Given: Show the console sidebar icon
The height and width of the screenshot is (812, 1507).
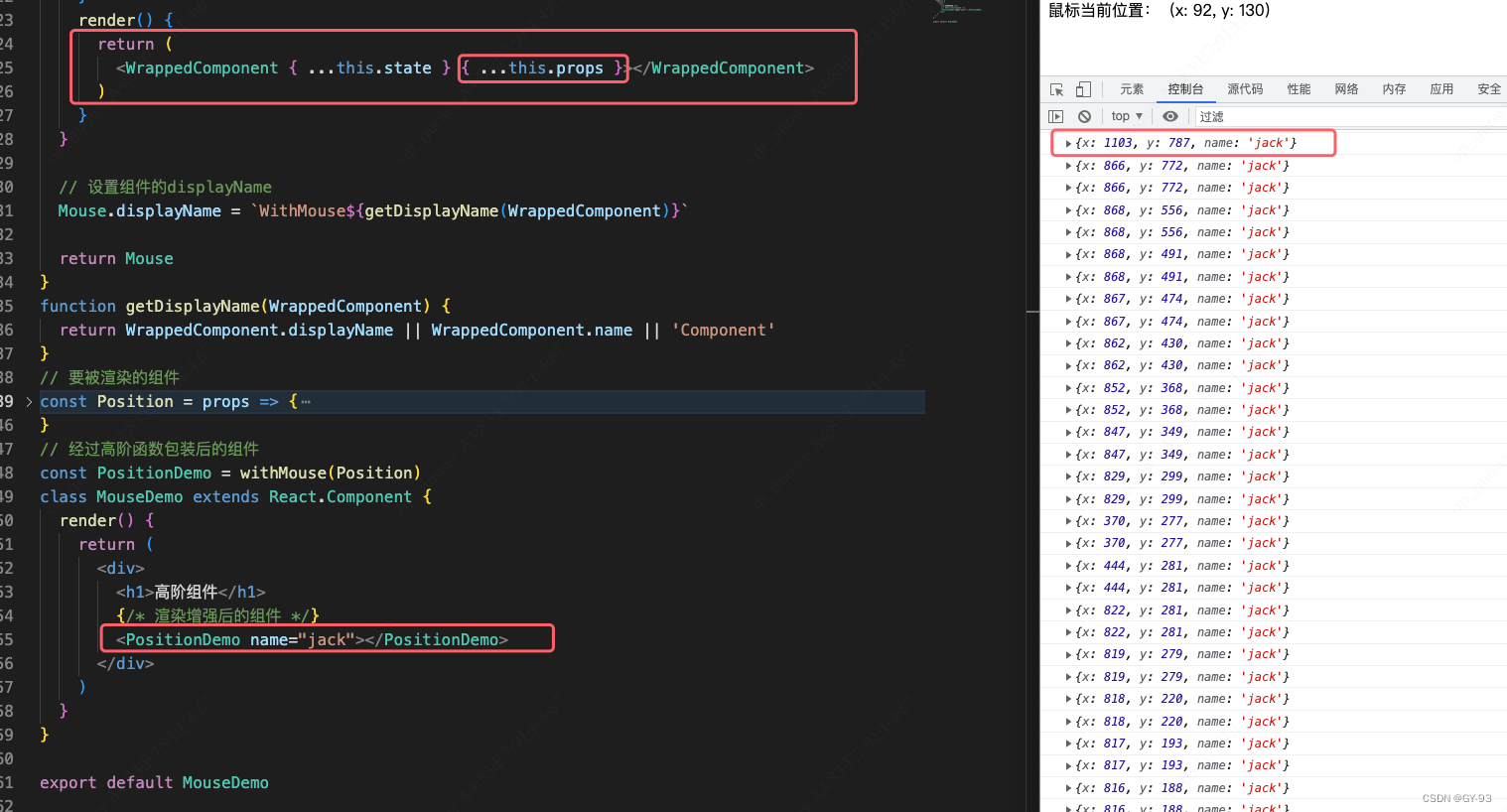Looking at the screenshot, I should pyautogui.click(x=1056, y=116).
